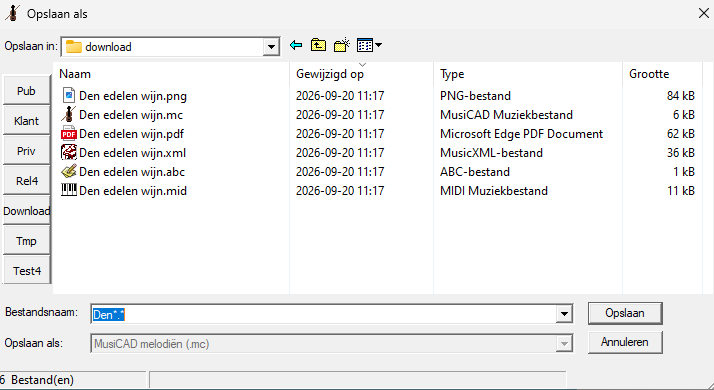Click the folder icon in Opslaan in box
Screen dimensions: 714x390
pos(74,46)
